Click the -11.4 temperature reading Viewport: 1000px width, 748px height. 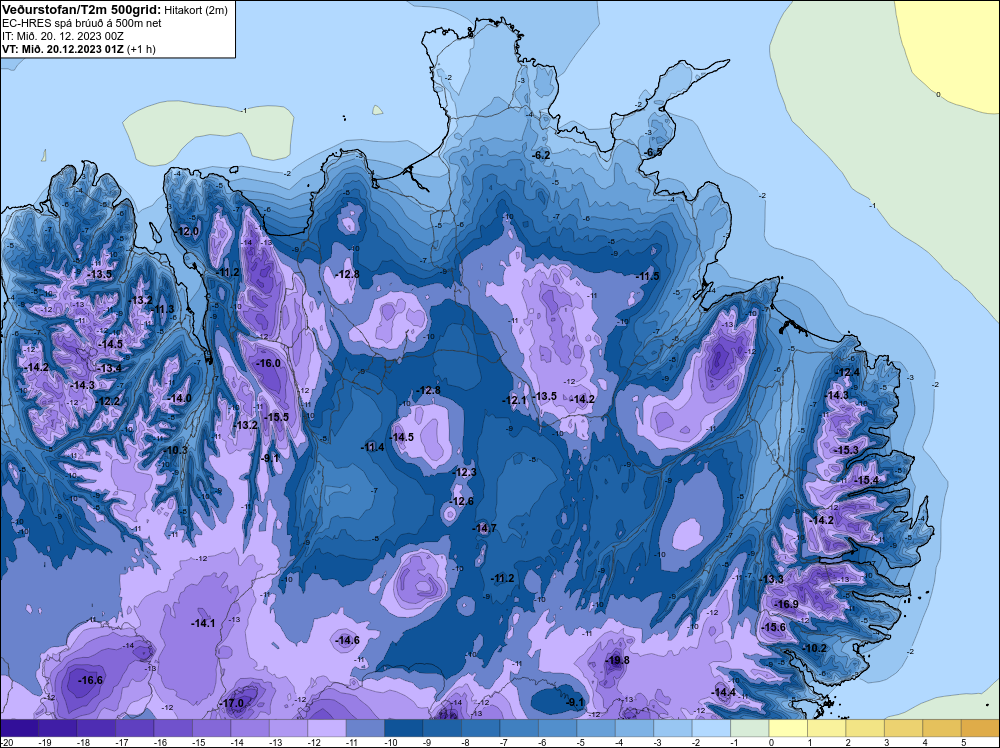coord(372,447)
